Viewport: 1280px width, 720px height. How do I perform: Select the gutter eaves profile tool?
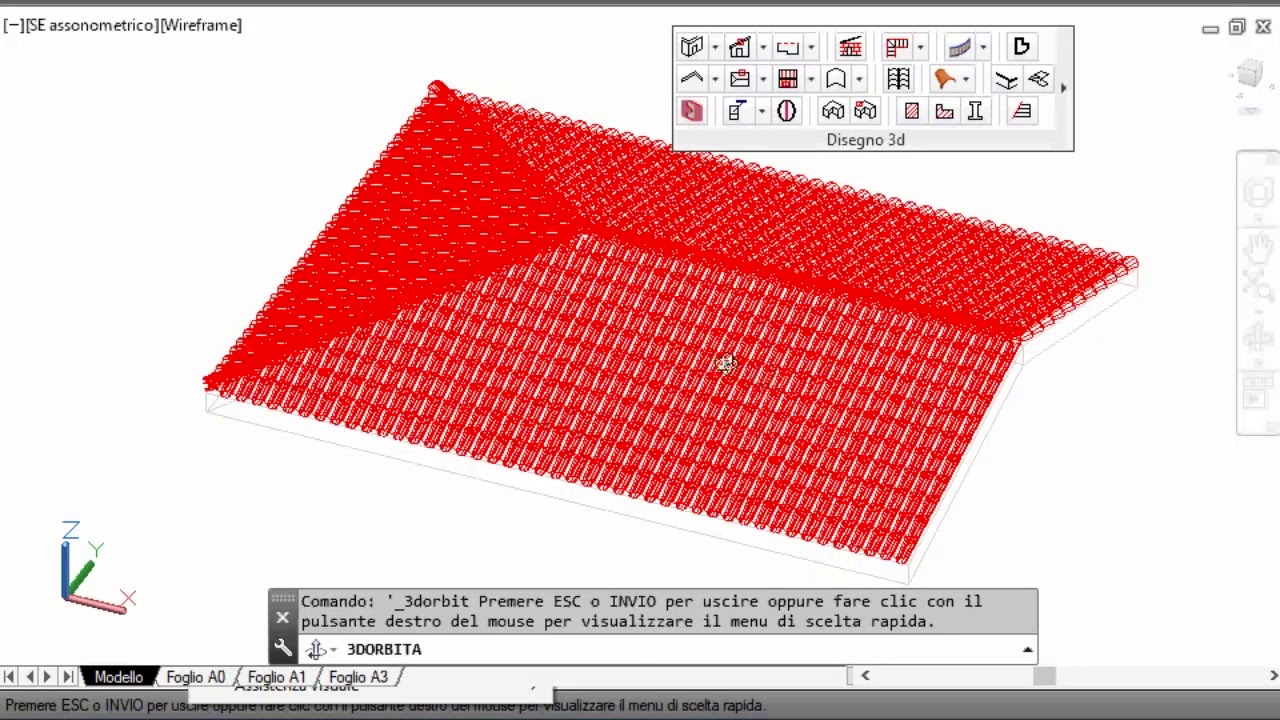click(x=1007, y=80)
